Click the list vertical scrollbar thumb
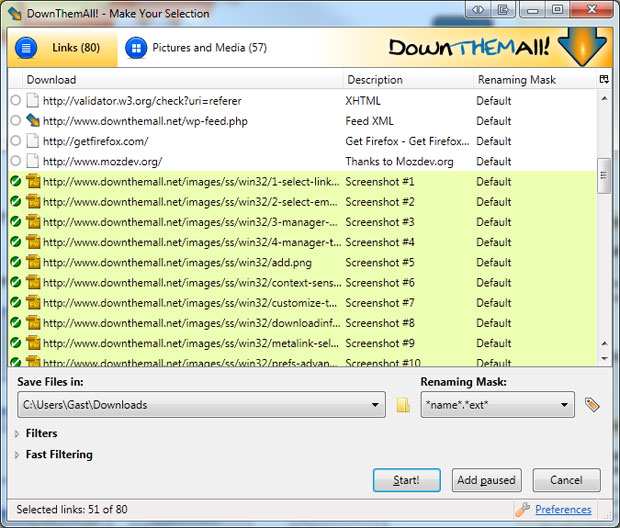This screenshot has height=528, width=620. point(604,176)
